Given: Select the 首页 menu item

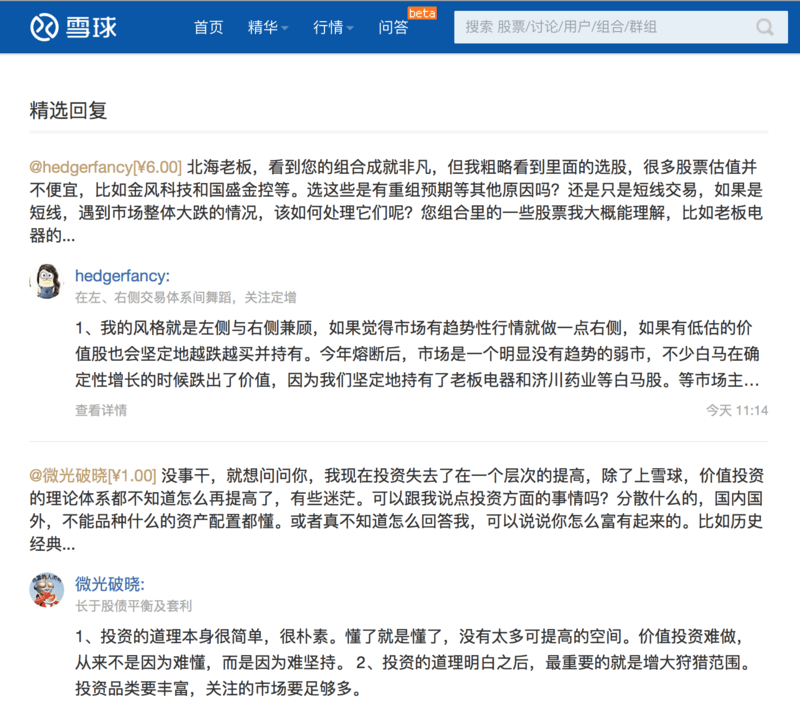Looking at the screenshot, I should 208,29.
